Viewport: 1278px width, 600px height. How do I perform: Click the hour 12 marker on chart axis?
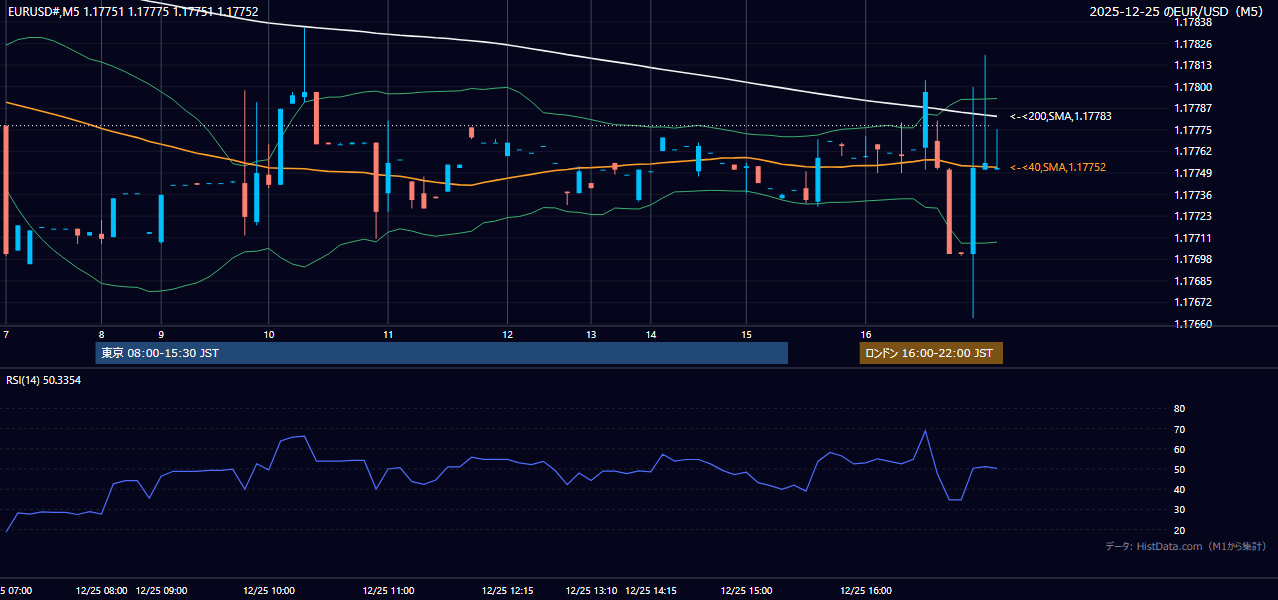coord(507,334)
